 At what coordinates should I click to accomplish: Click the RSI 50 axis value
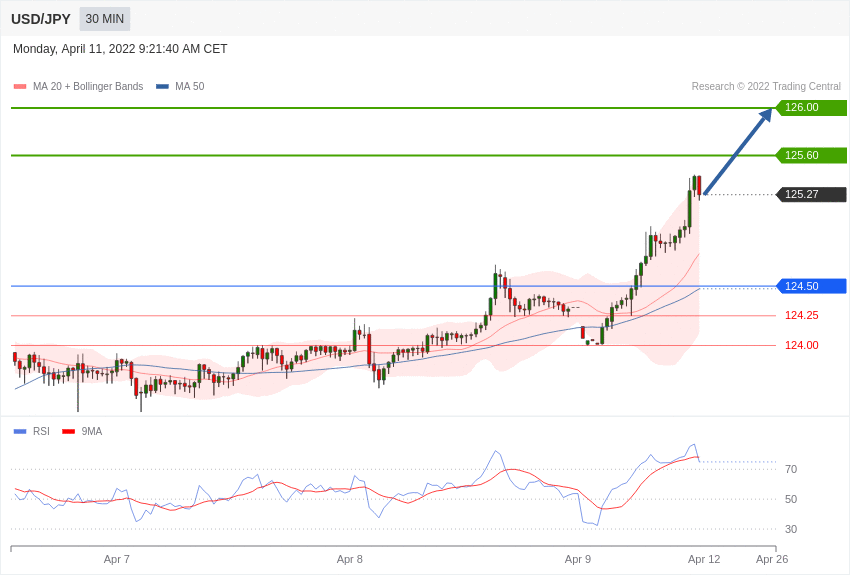[791, 499]
